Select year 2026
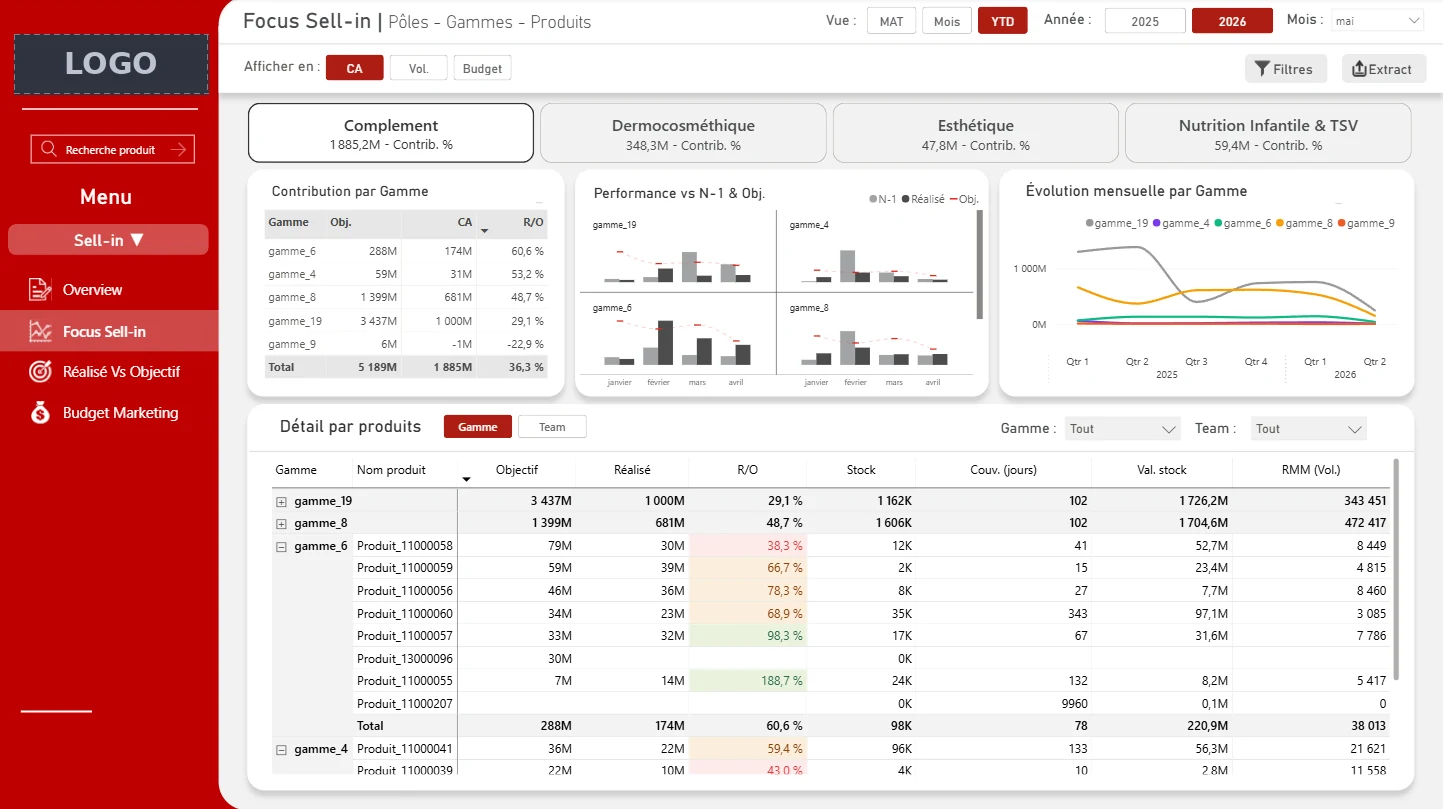This screenshot has height=809, width=1443. [1232, 21]
